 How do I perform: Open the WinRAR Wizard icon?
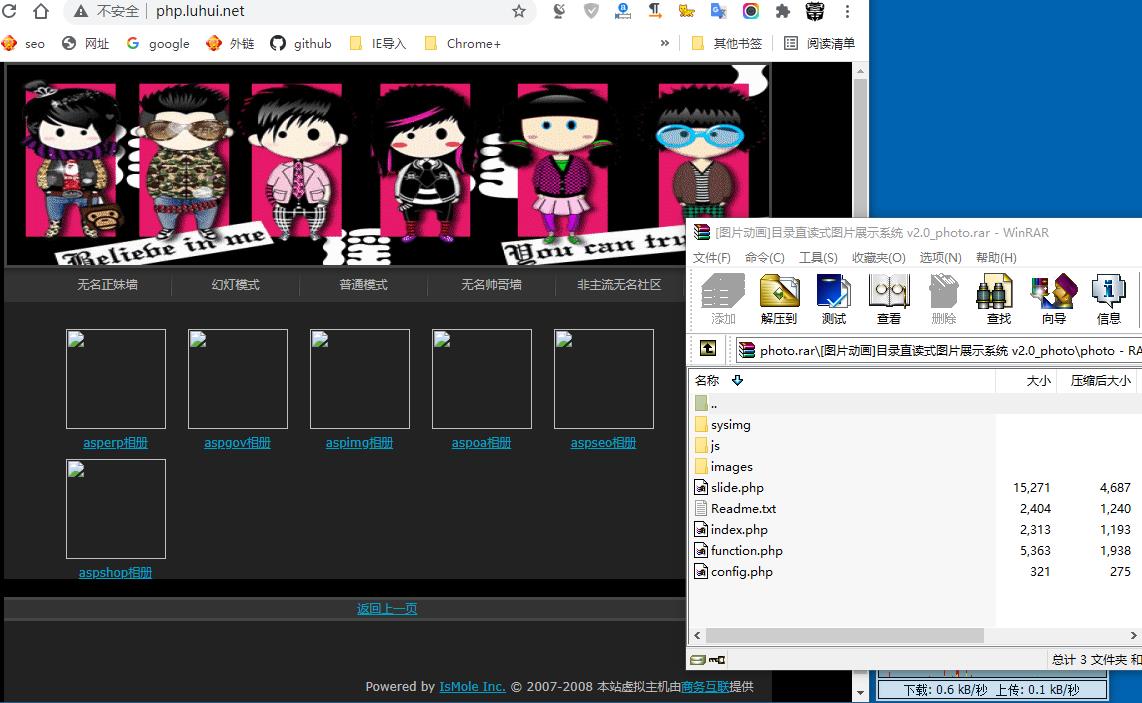pos(1053,291)
